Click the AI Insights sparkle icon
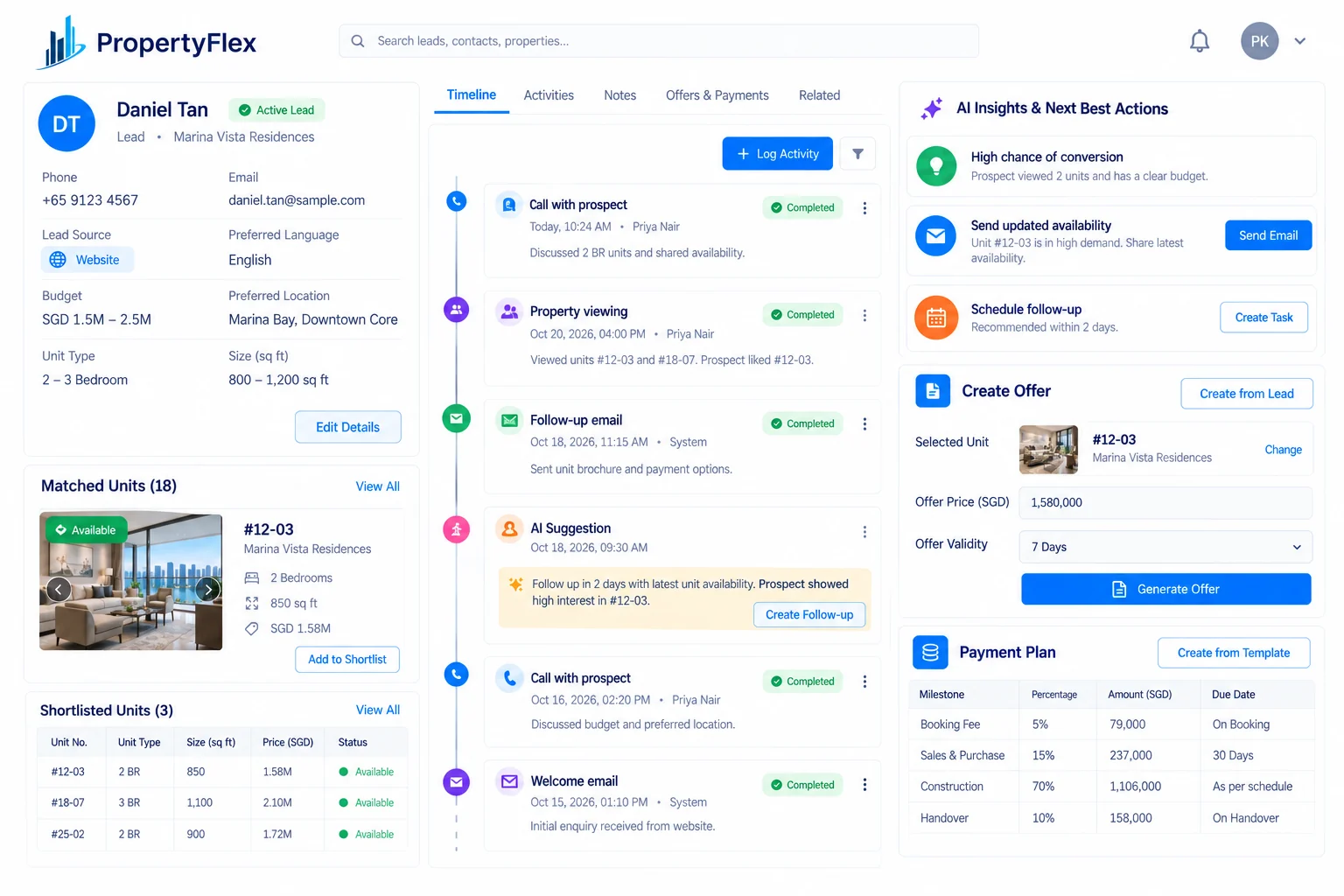The height and width of the screenshot is (896, 1344). tap(932, 108)
